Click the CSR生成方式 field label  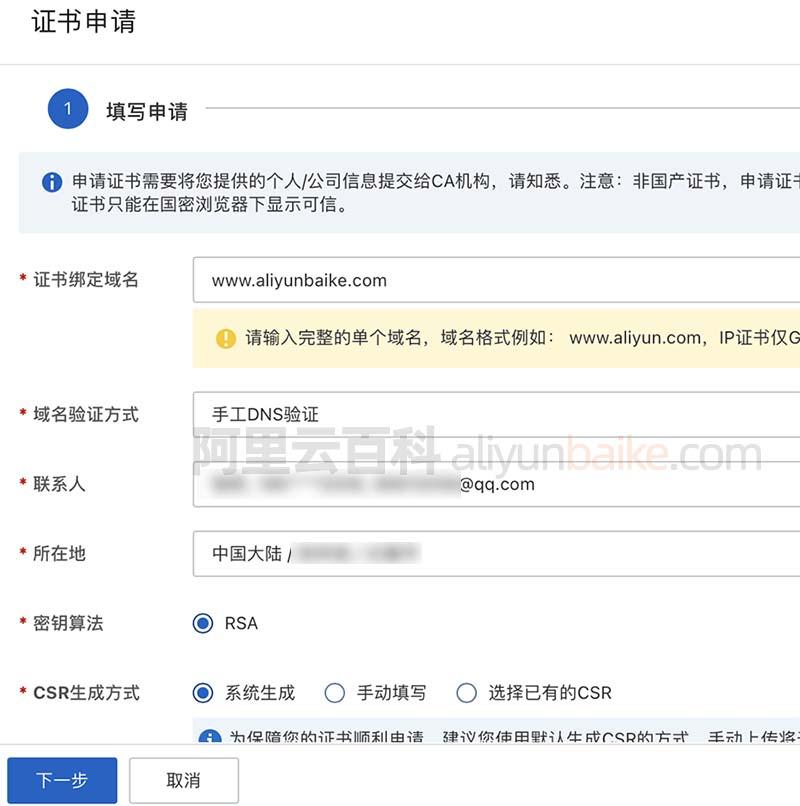86,692
